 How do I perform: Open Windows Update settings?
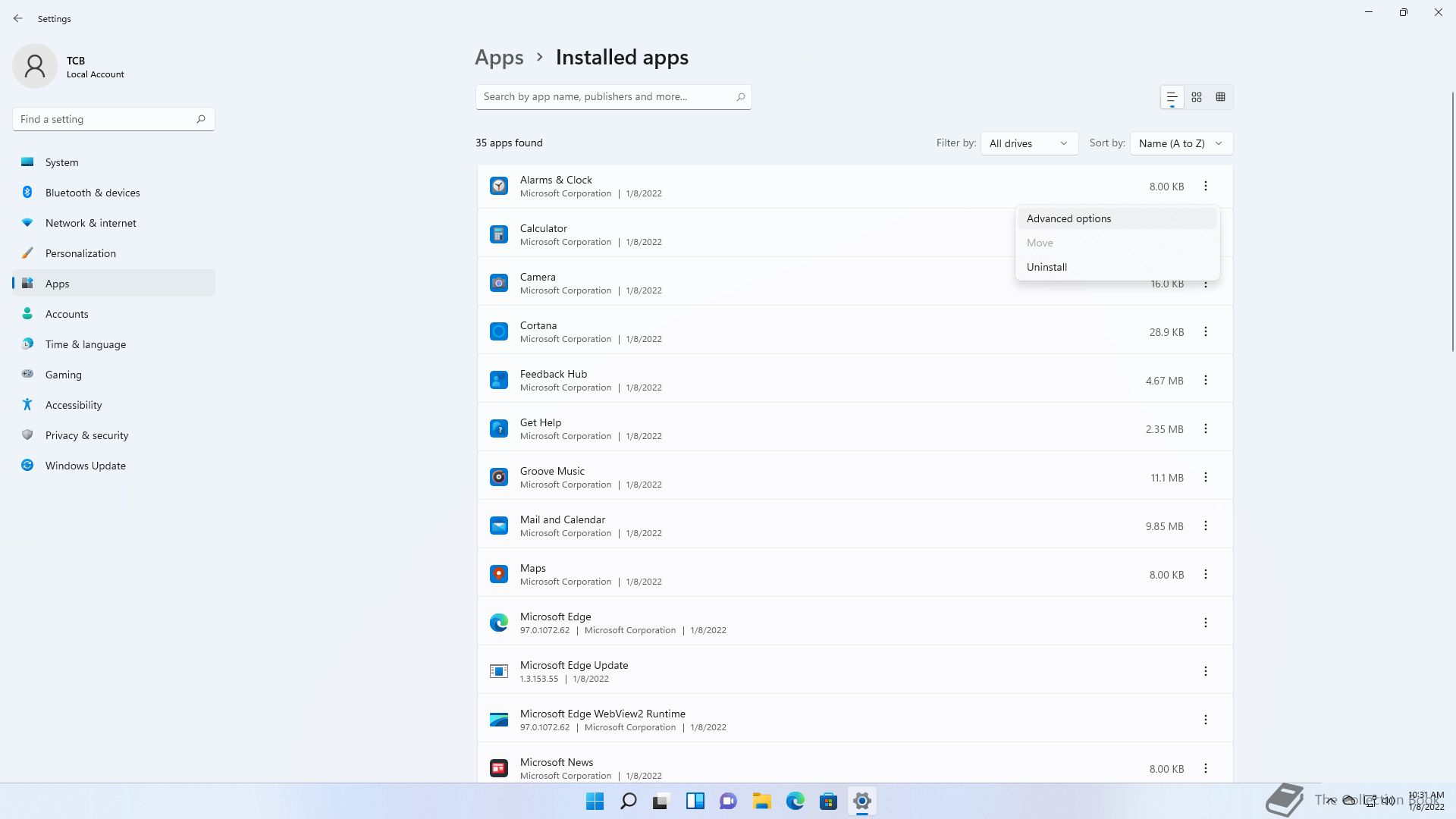pyautogui.click(x=114, y=466)
